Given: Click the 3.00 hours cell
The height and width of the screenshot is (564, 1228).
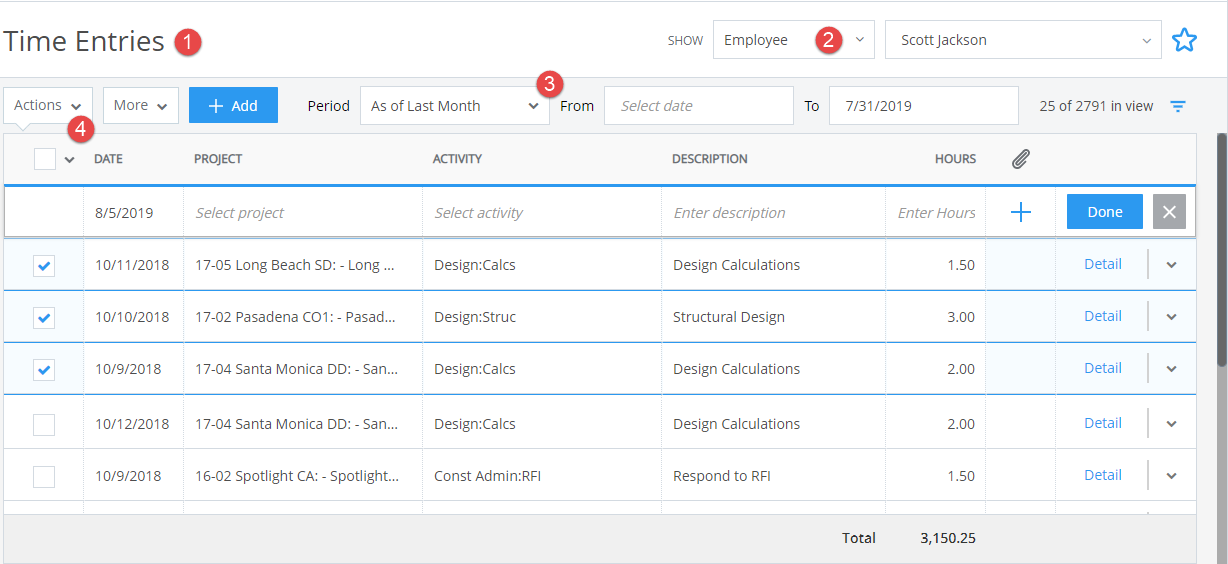Looking at the screenshot, I should click(936, 317).
